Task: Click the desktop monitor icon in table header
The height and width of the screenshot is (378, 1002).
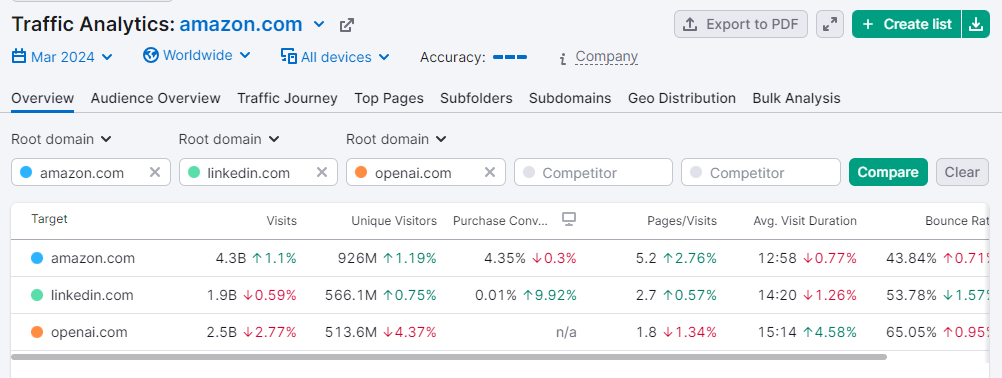Action: pyautogui.click(x=569, y=220)
